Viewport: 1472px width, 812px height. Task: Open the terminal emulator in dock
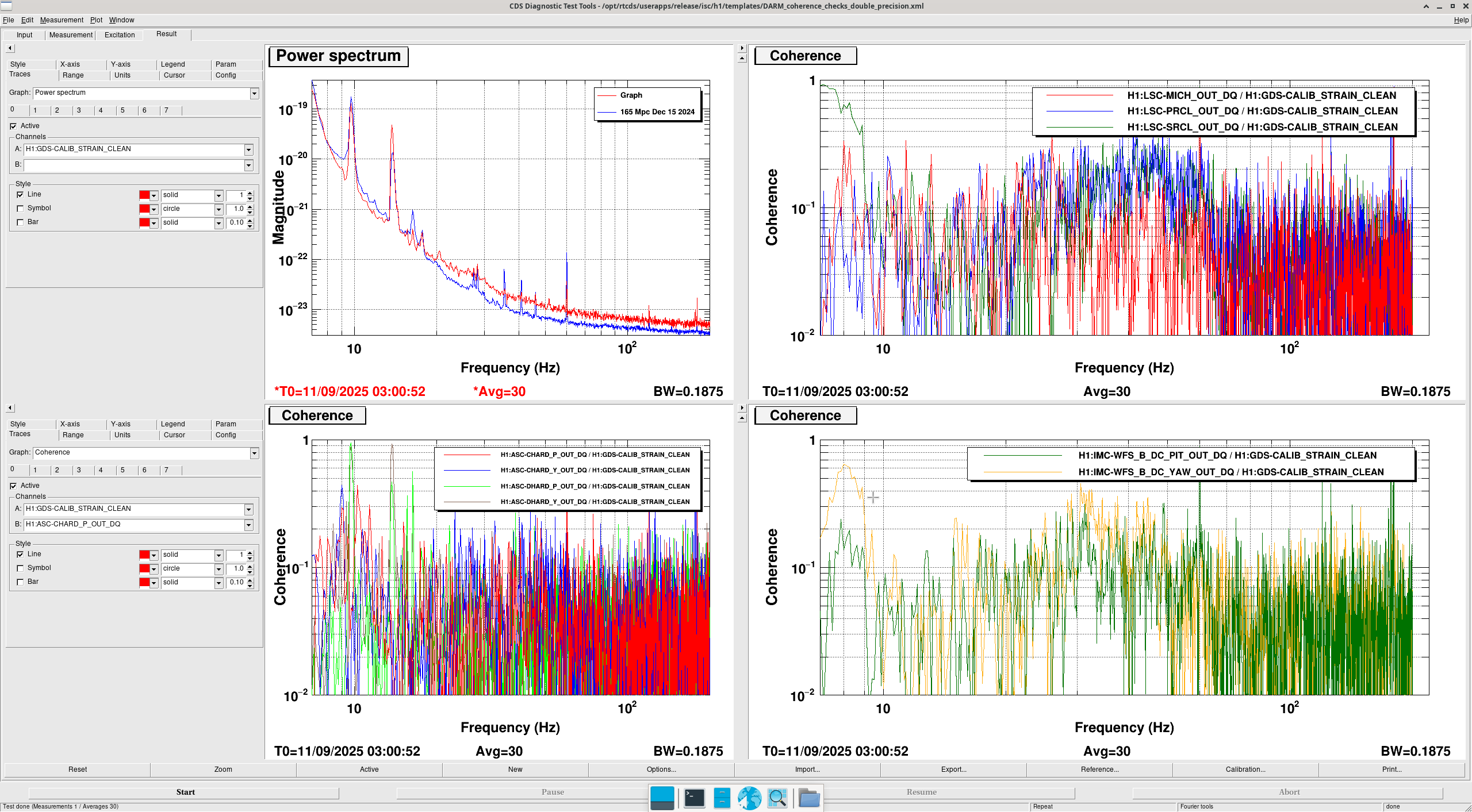click(694, 798)
